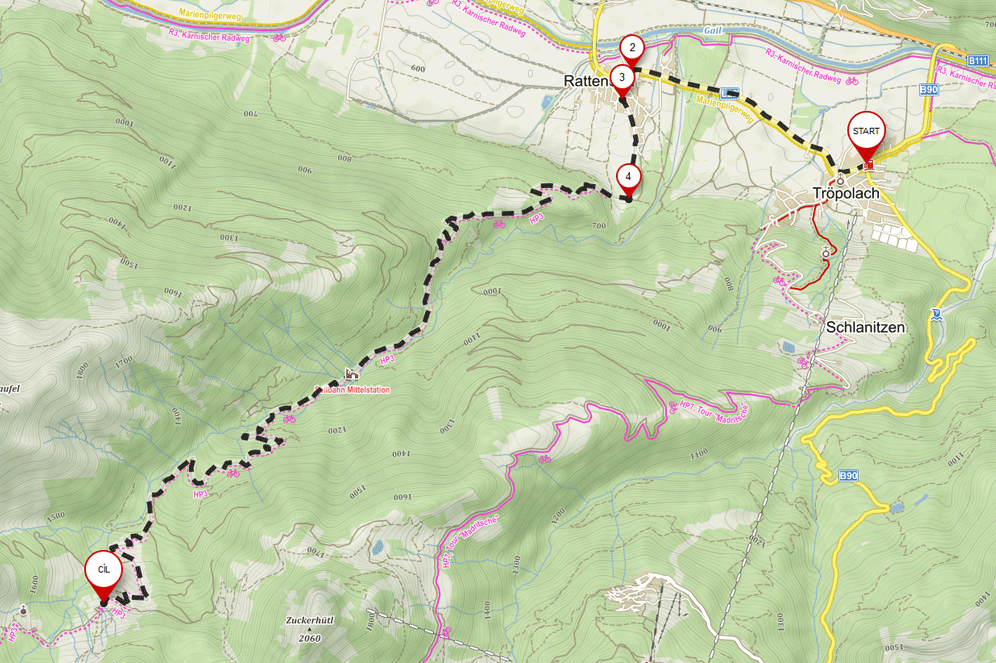Click the swimming area icon near Schlanitzen
Image resolution: width=996 pixels, height=663 pixels.
pyautogui.click(x=936, y=314)
